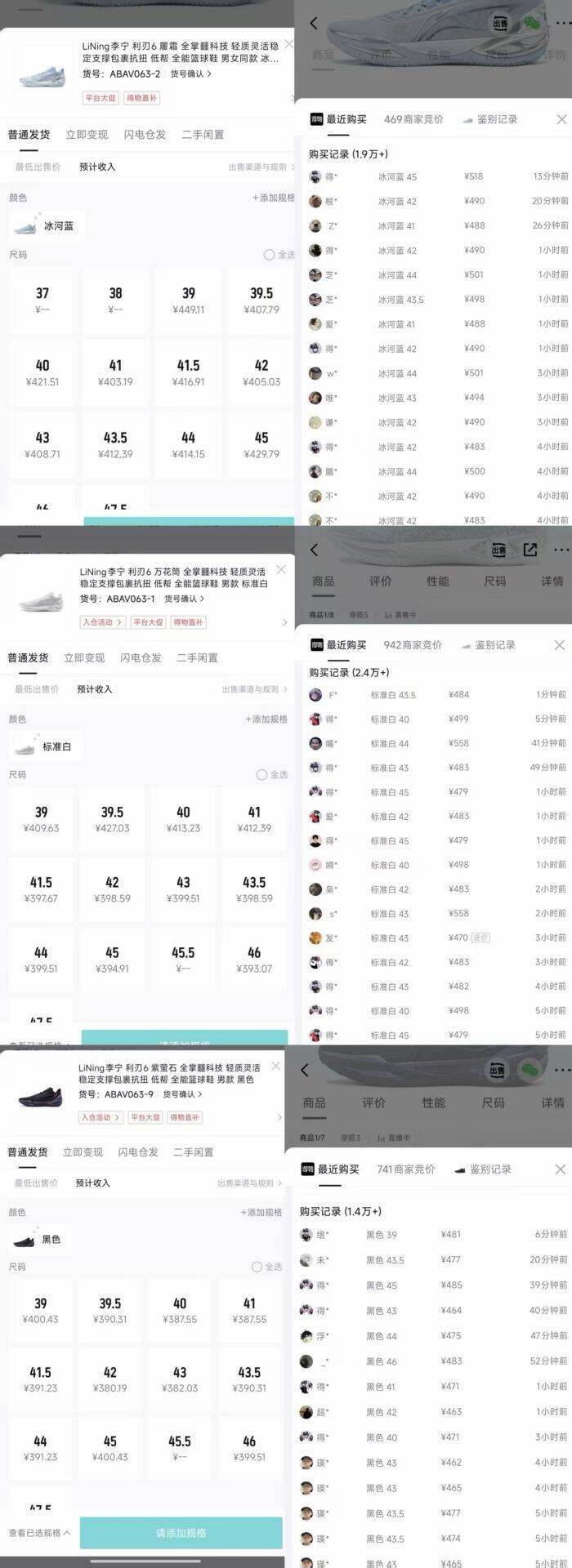Select the 标准白 color chip
This screenshot has height=1568, width=572.
[x=46, y=746]
